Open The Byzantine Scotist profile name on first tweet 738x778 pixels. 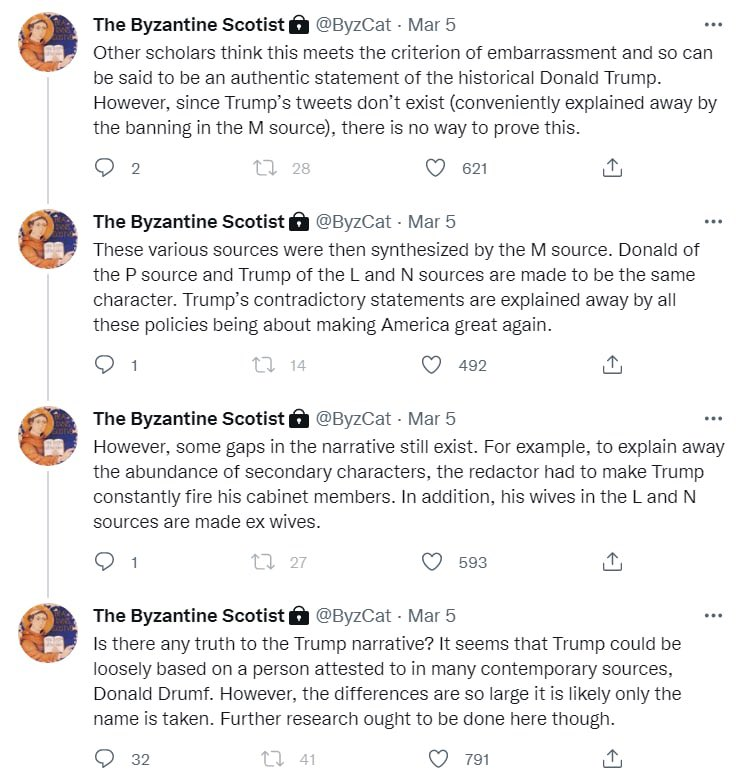click(x=189, y=25)
